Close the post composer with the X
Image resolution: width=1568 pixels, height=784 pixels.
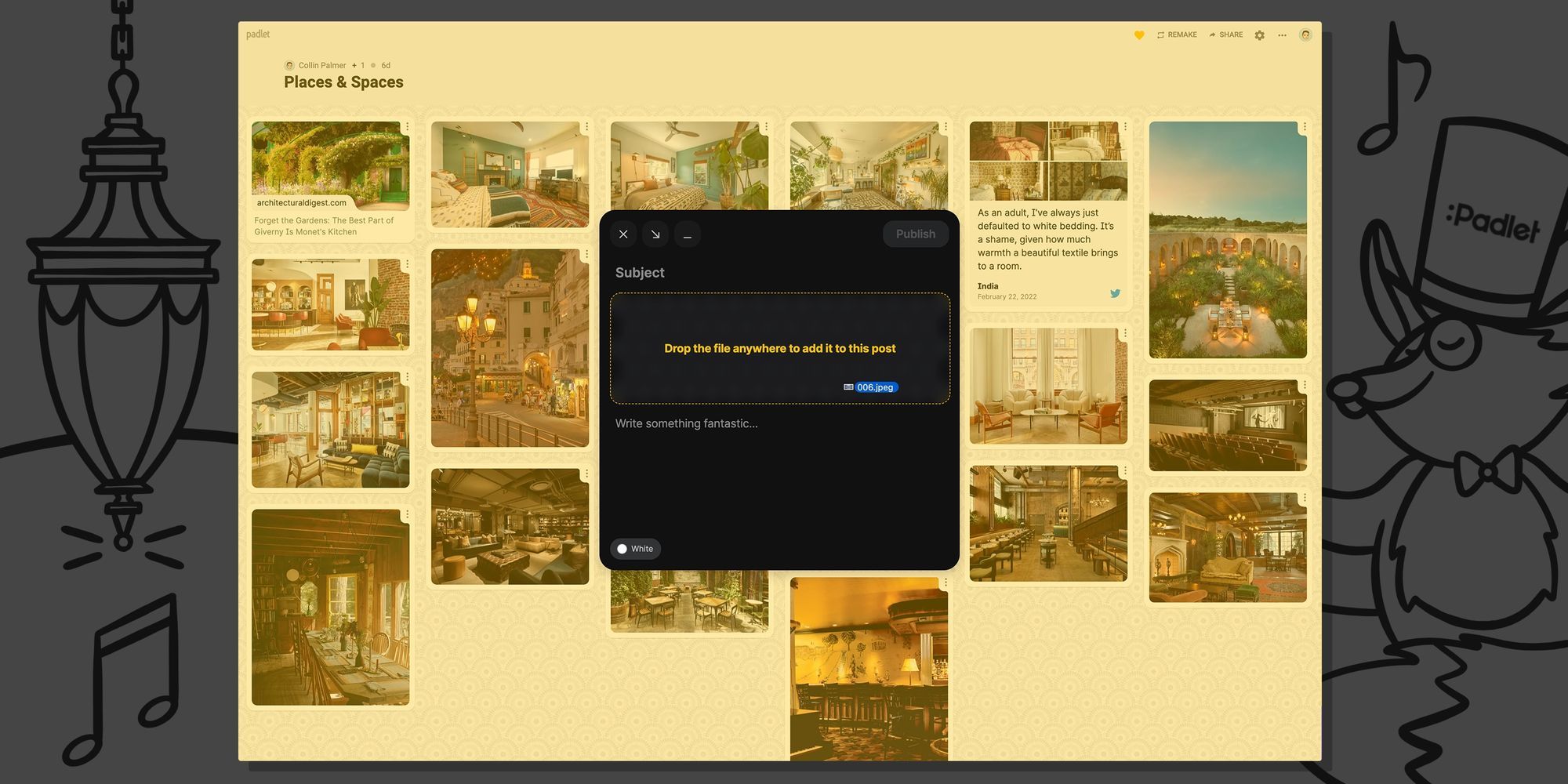tap(623, 234)
